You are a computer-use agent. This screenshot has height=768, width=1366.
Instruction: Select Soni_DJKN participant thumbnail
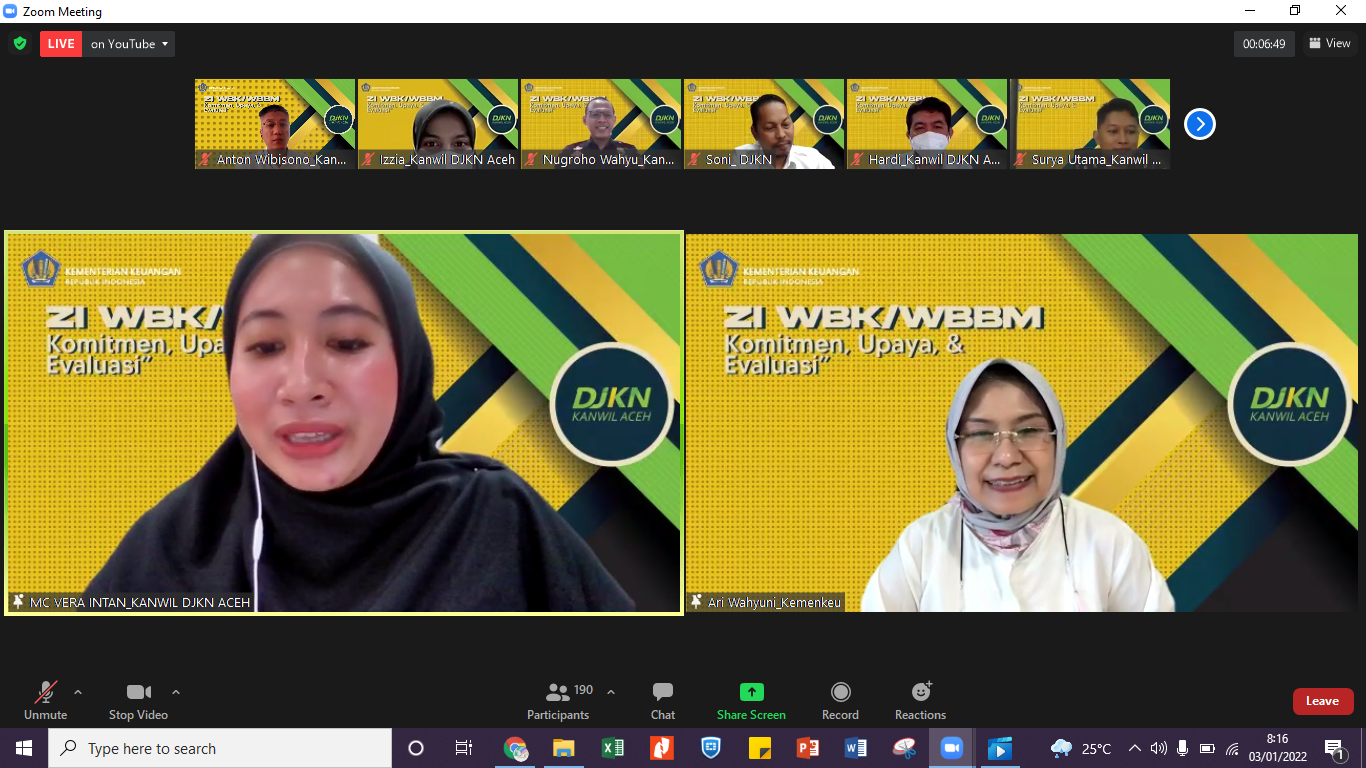tap(764, 124)
